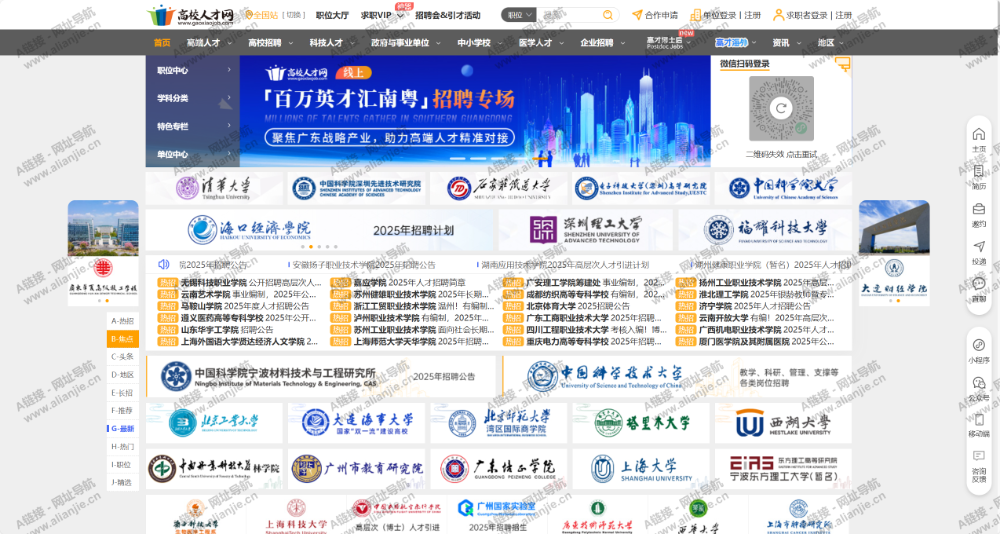Image resolution: width=1000 pixels, height=534 pixels.
Task: Open 招聘会&引才活动 link
Action: tap(448, 15)
